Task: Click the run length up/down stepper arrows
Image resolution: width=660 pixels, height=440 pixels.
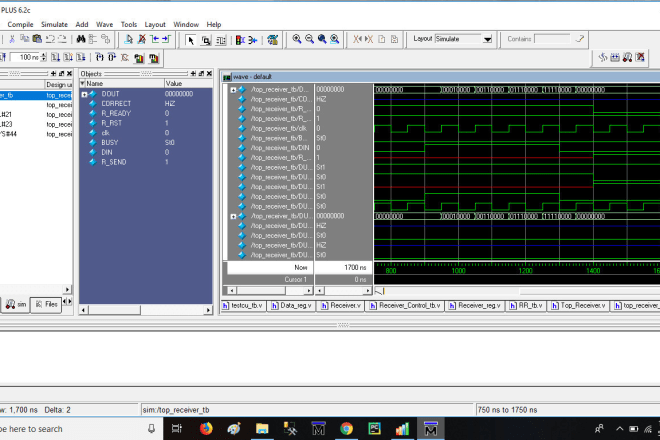Action: [x=43, y=57]
